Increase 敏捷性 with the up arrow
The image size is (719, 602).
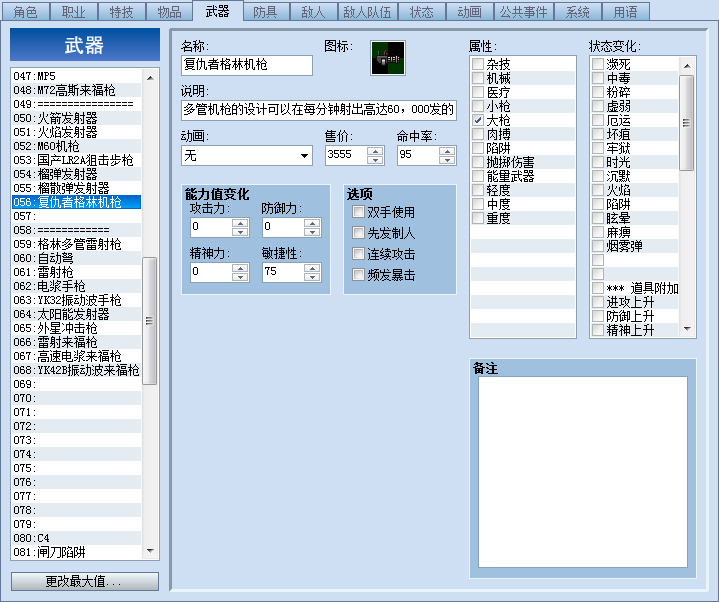point(312,268)
